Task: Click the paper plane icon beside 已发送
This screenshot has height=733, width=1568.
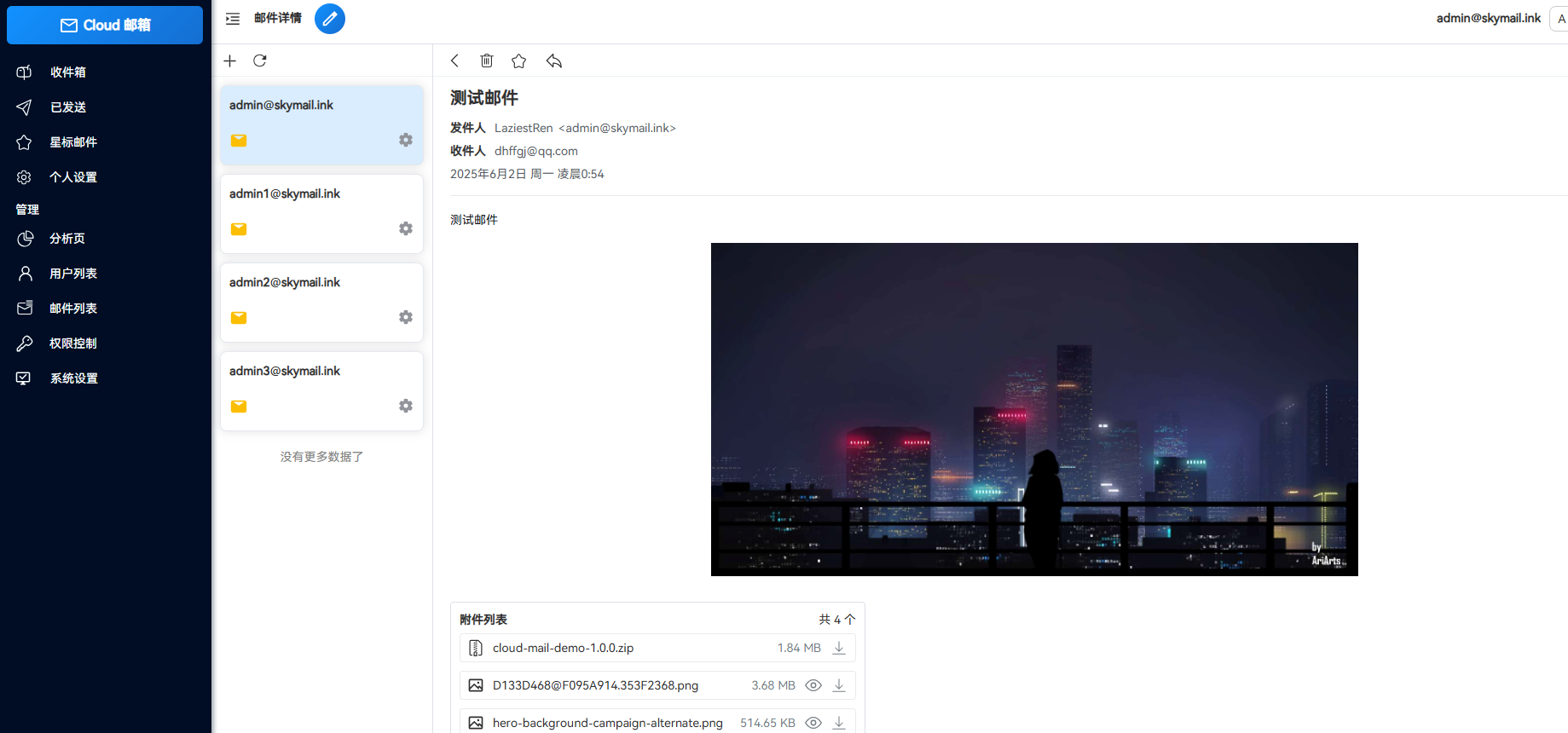Action: coord(25,107)
